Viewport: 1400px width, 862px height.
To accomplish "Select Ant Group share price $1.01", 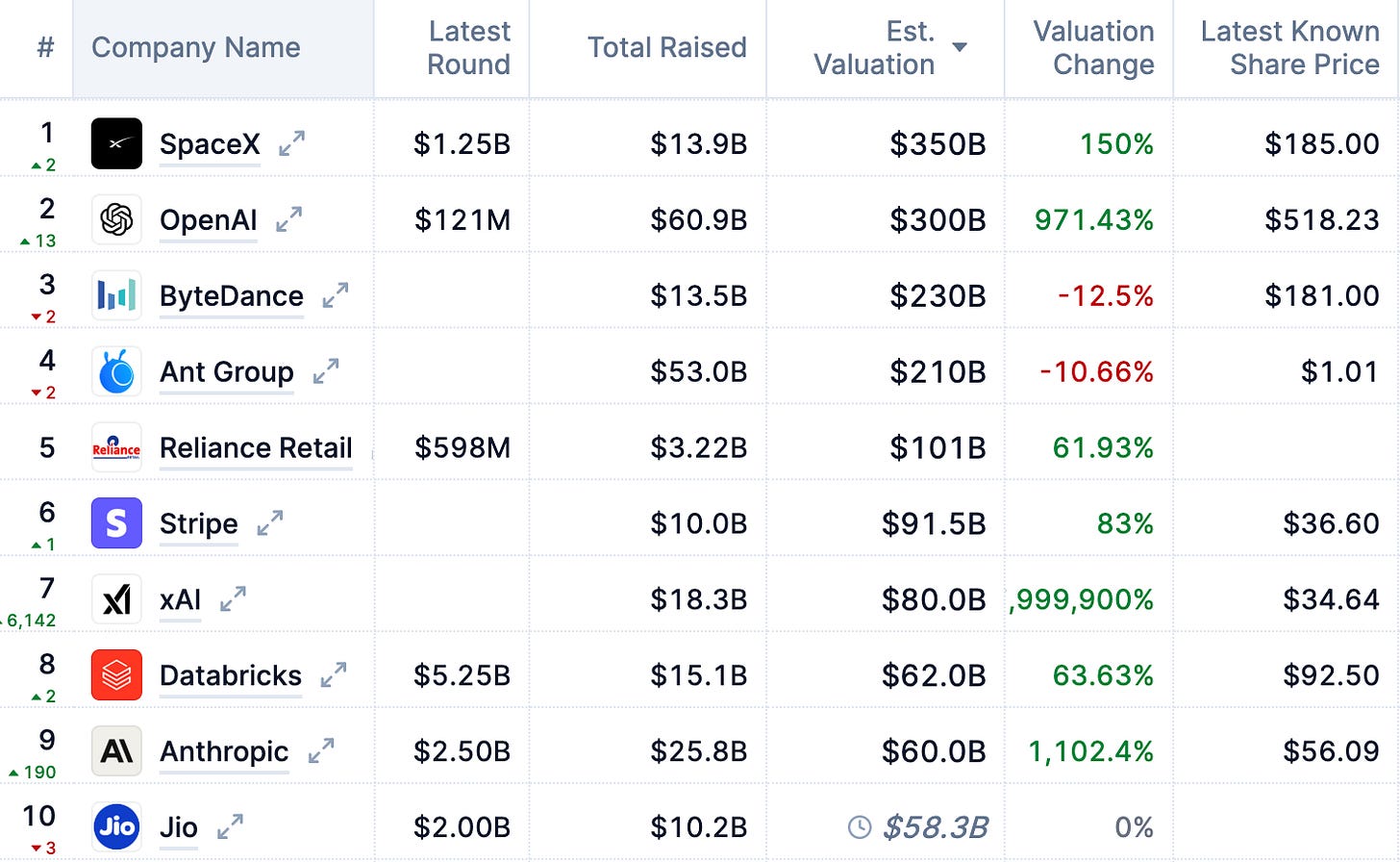I will (x=1340, y=372).
